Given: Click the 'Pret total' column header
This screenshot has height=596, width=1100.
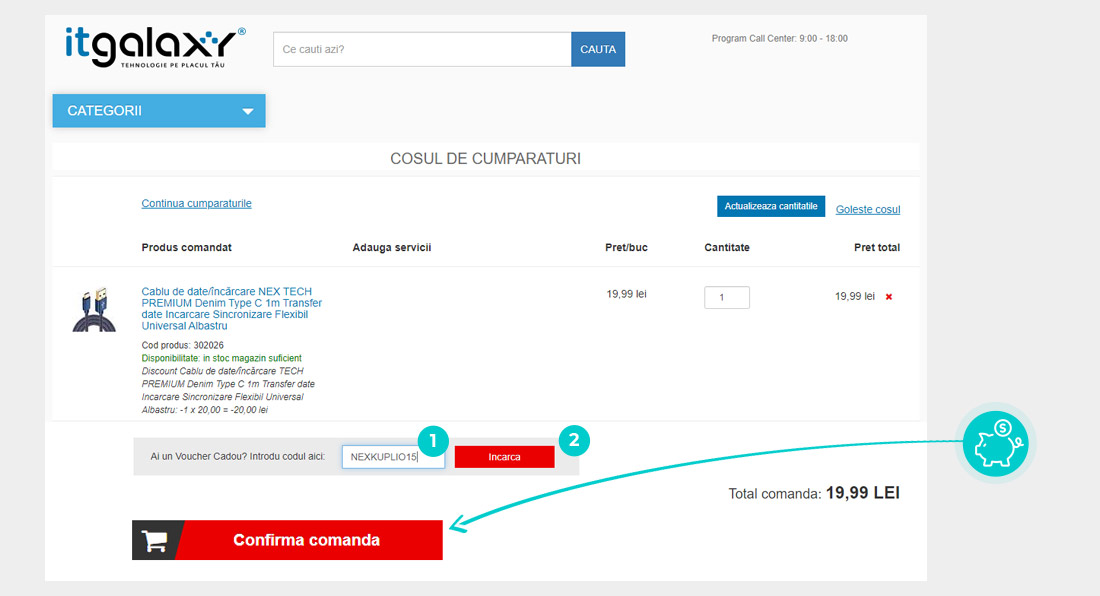Looking at the screenshot, I should click(877, 248).
